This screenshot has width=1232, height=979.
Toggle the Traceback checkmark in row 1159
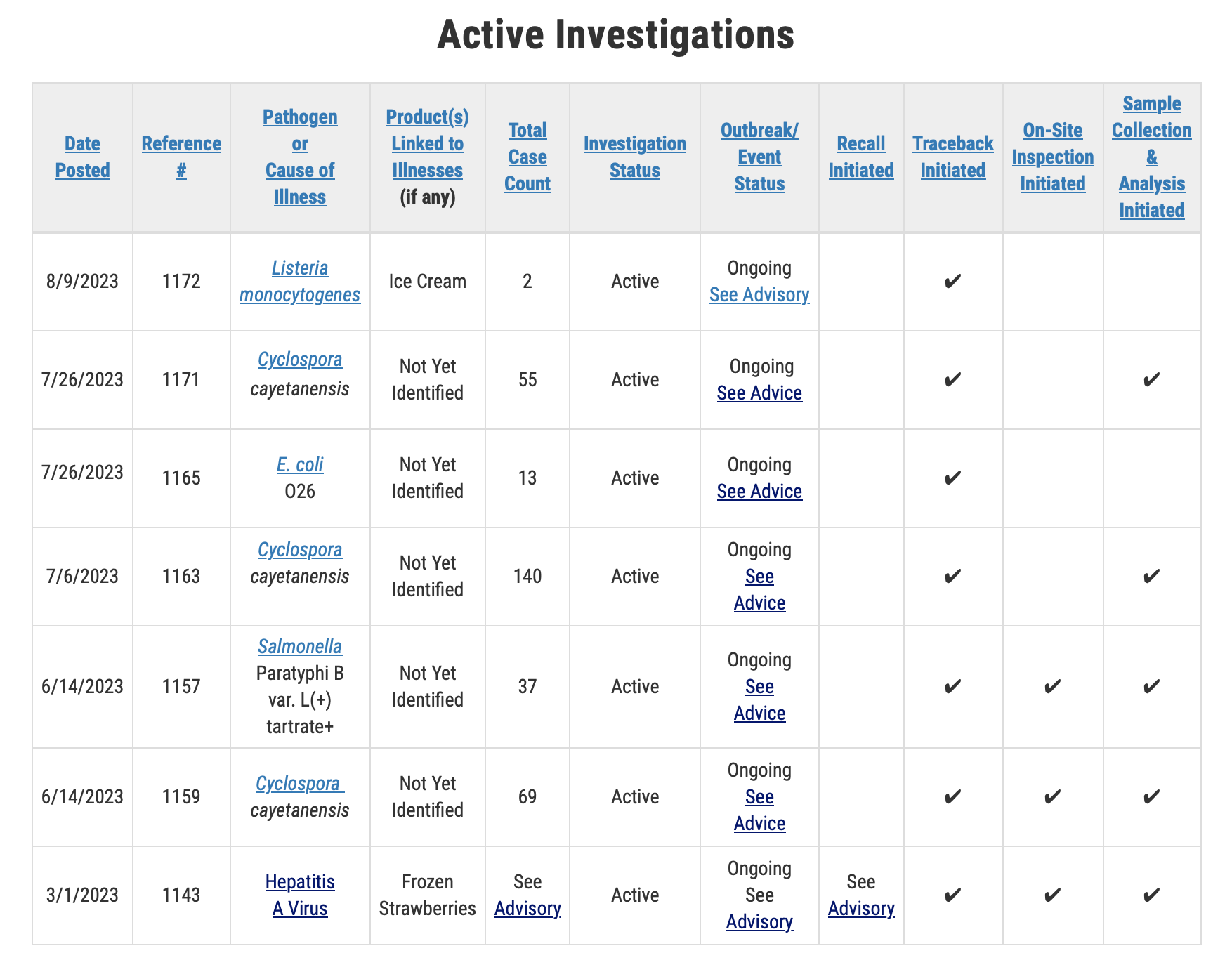coord(952,797)
